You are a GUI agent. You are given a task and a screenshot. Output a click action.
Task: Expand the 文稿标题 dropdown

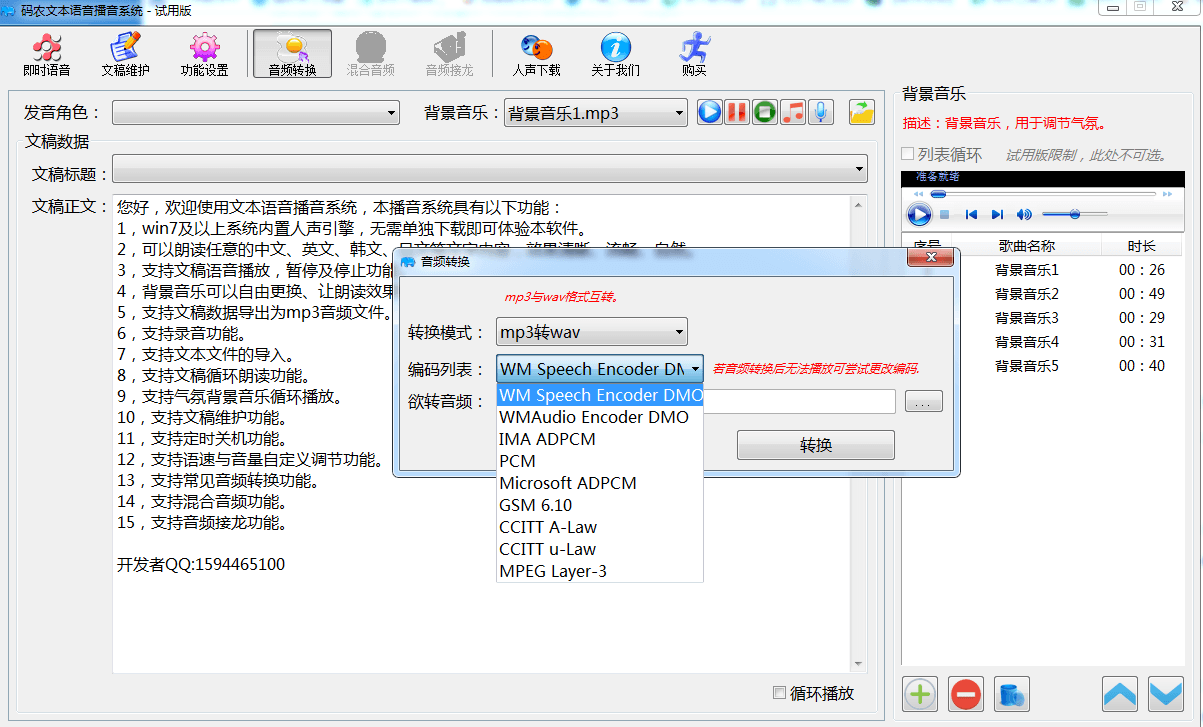[489, 169]
